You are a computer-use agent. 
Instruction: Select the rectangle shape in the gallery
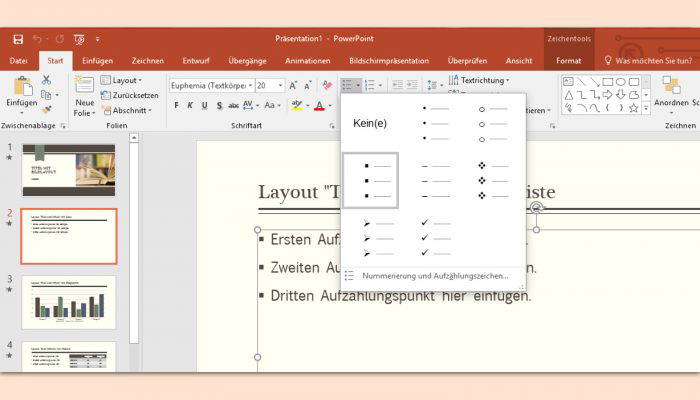(608, 82)
